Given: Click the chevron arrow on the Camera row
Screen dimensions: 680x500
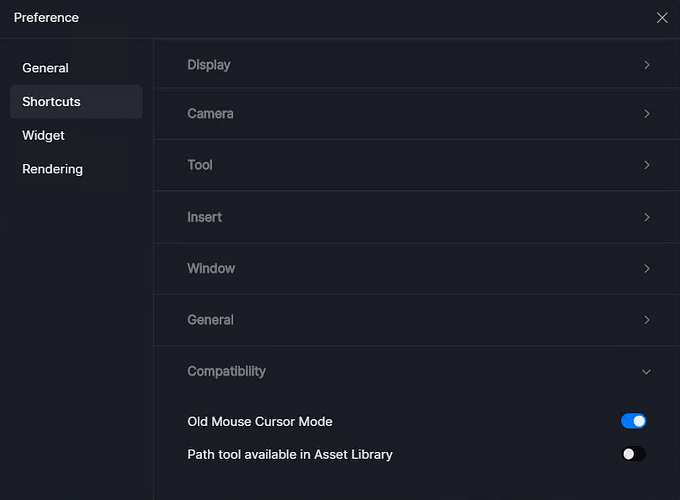Looking at the screenshot, I should (647, 114).
